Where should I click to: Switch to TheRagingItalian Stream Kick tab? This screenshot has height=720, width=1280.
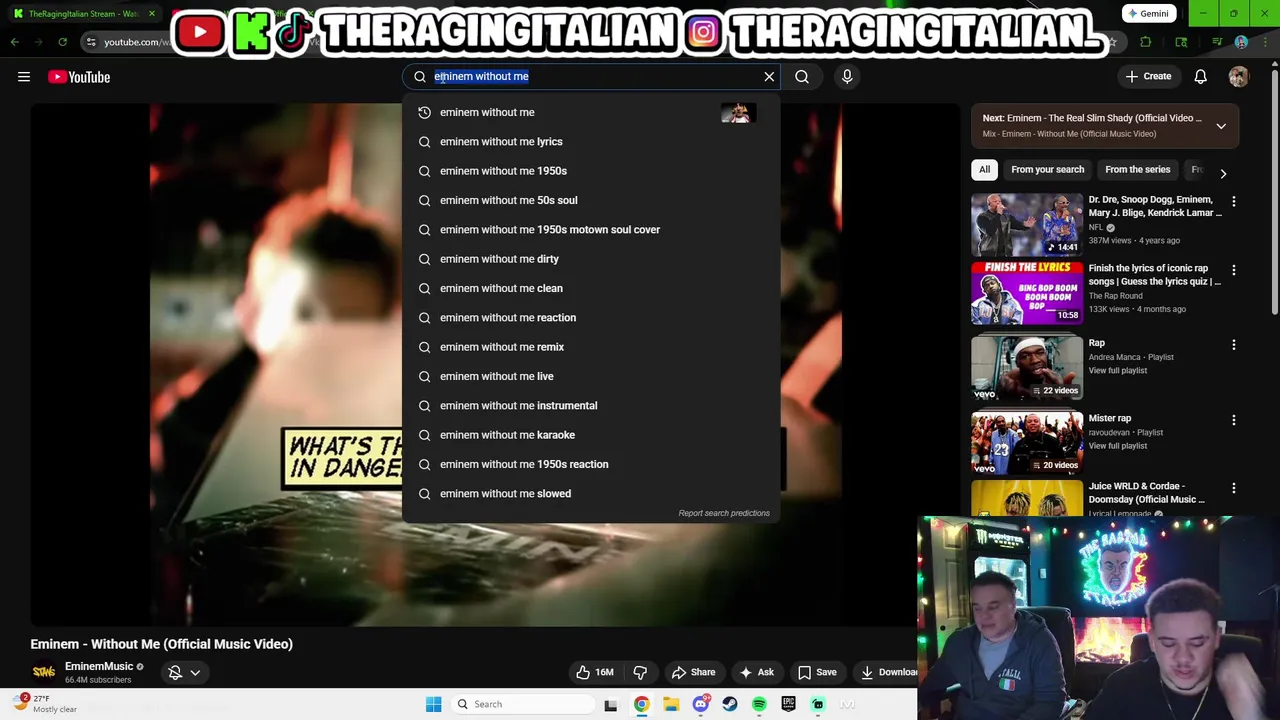coord(82,14)
